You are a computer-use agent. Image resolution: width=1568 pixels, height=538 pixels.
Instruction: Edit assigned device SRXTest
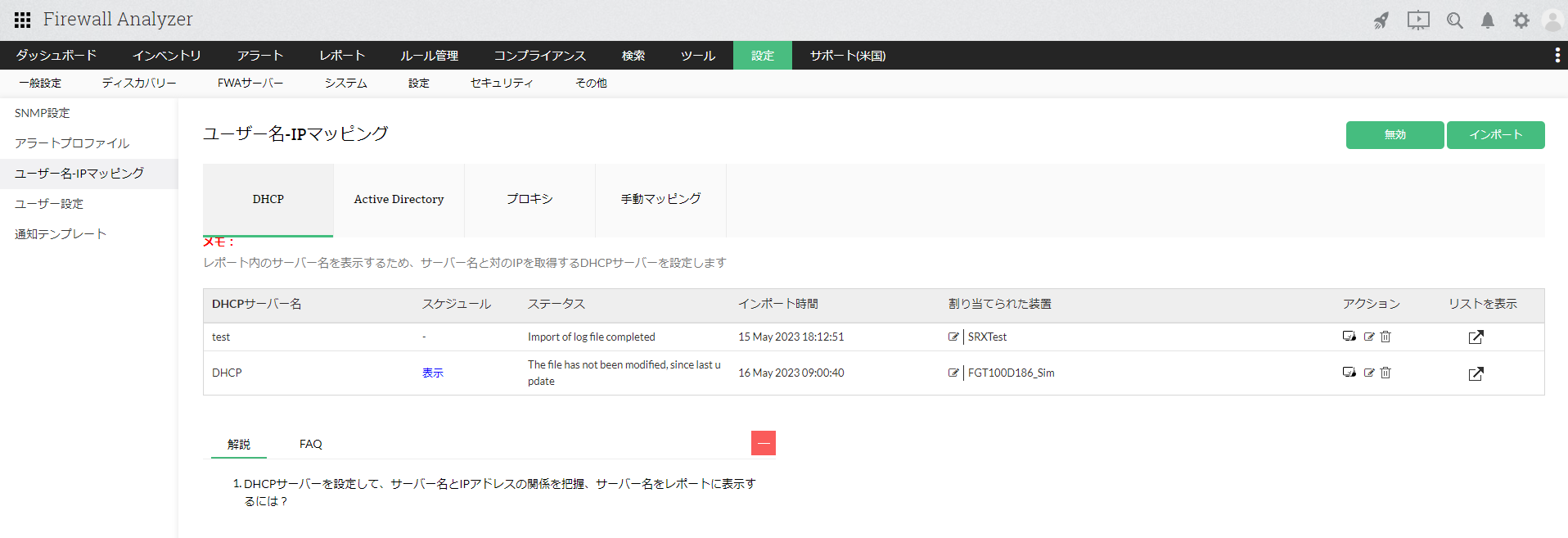[953, 337]
